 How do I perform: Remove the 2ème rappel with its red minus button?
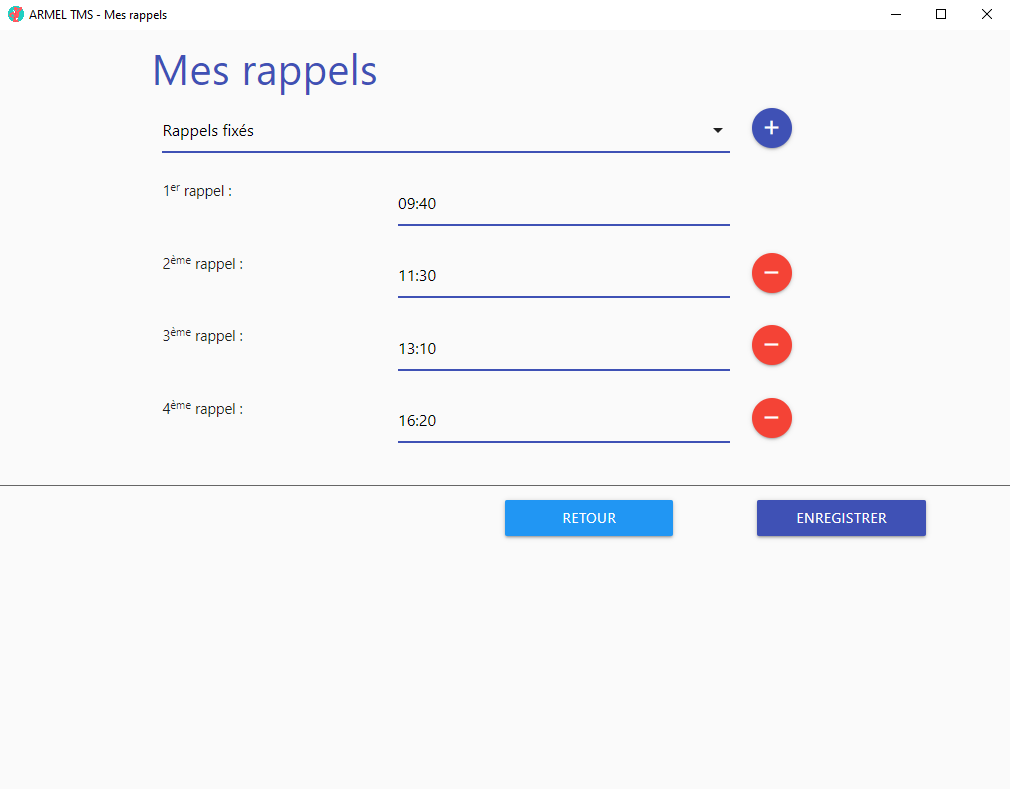click(x=771, y=273)
